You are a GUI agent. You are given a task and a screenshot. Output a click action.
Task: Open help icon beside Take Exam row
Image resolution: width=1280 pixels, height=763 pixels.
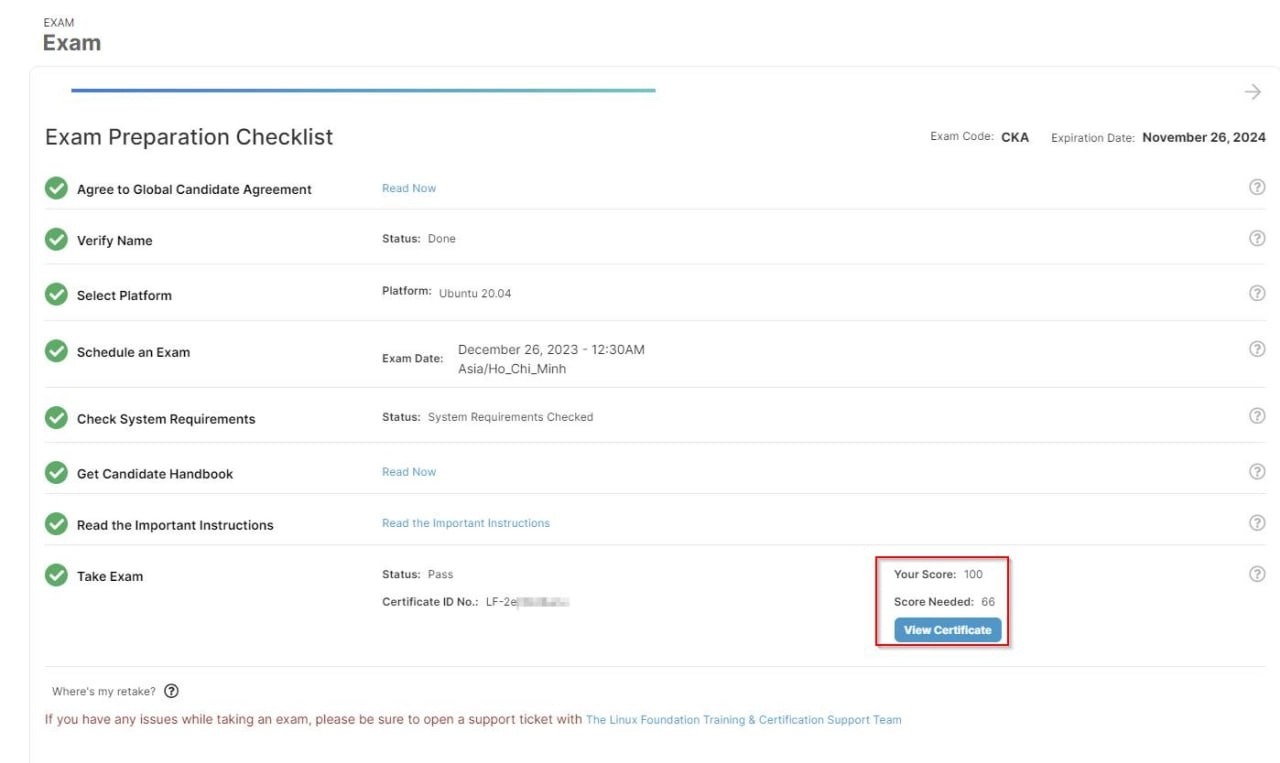[x=1257, y=574]
